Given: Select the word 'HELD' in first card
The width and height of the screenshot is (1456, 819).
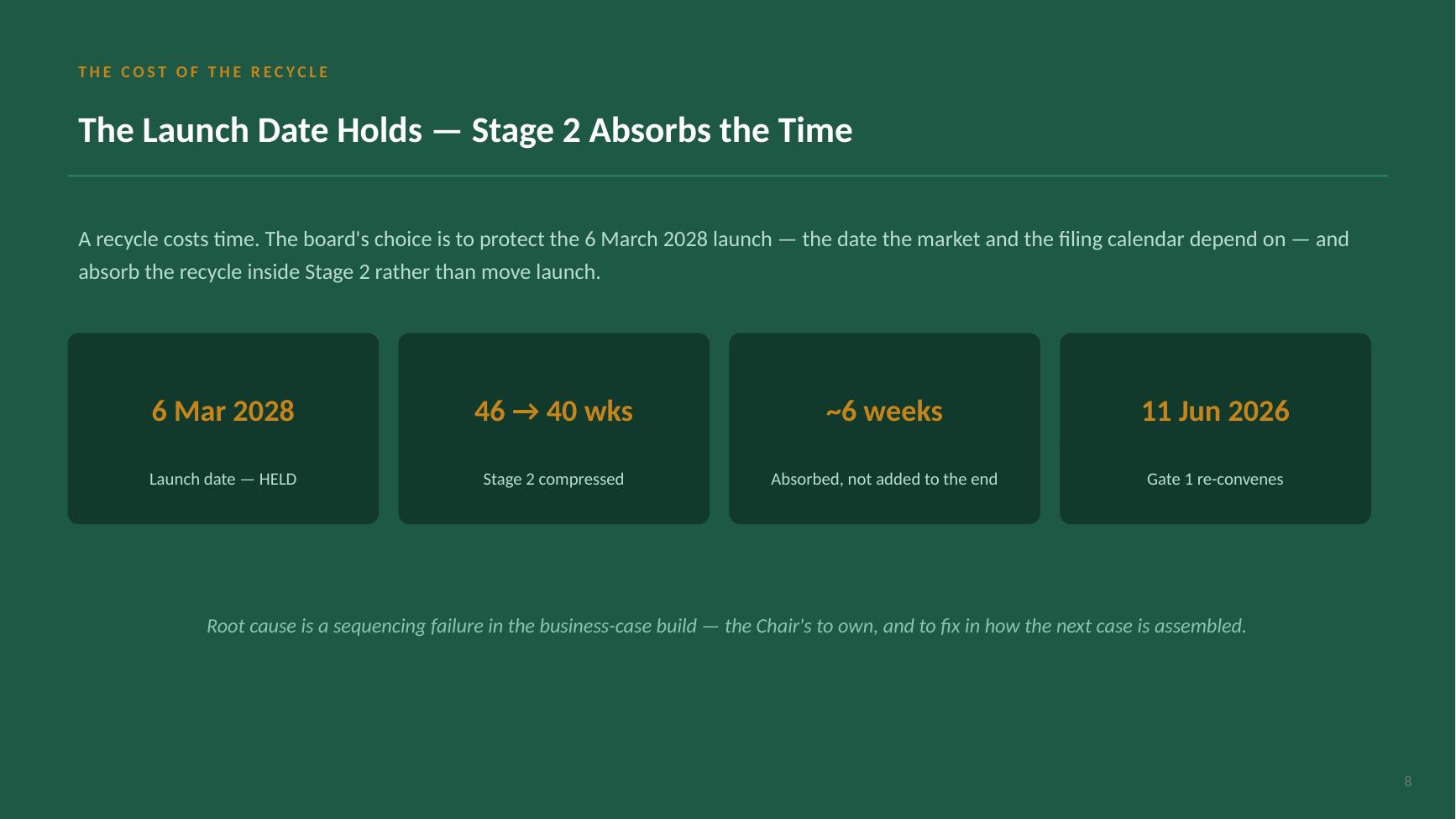Looking at the screenshot, I should point(278,479).
